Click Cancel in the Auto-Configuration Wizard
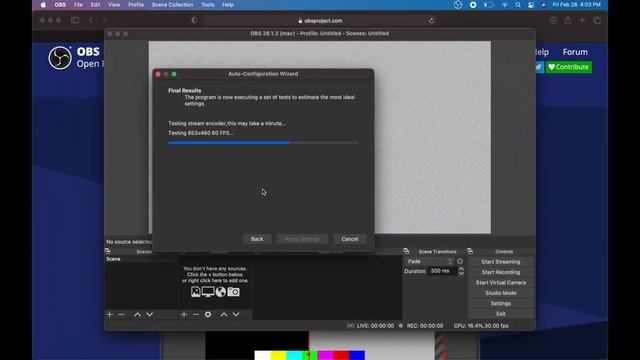This screenshot has width=640, height=360. pyautogui.click(x=350, y=239)
